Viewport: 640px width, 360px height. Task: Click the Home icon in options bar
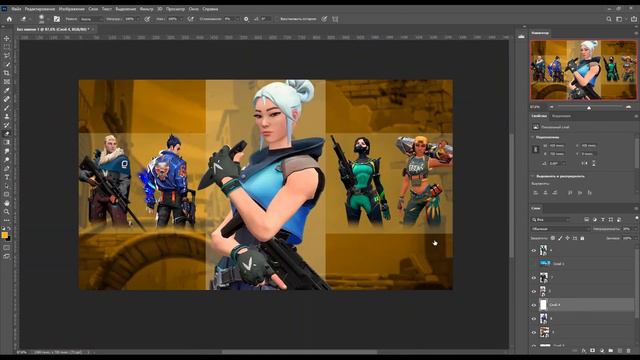click(x=9, y=19)
